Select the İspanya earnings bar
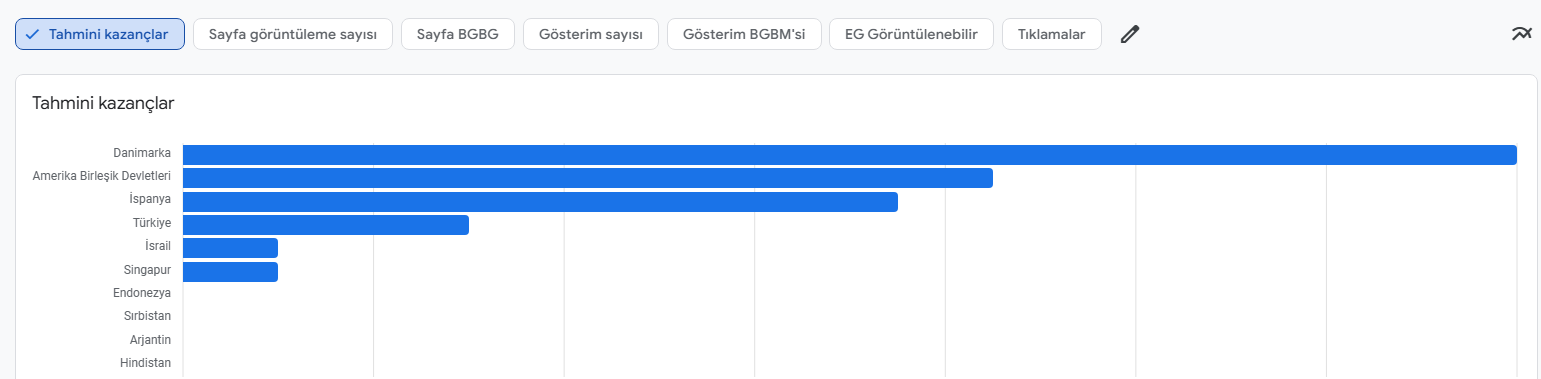 point(540,202)
